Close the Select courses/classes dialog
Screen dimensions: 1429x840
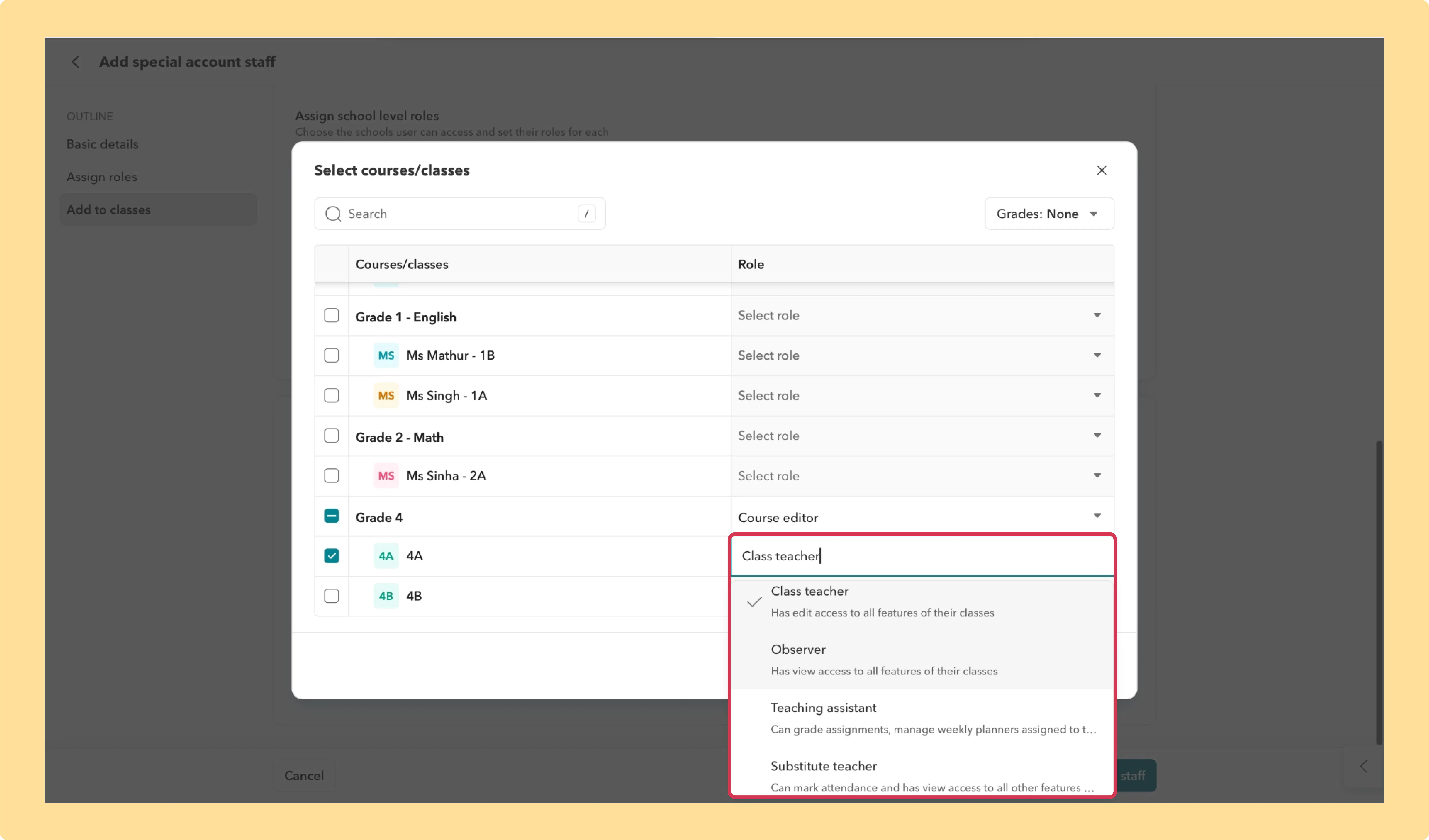coord(1101,170)
